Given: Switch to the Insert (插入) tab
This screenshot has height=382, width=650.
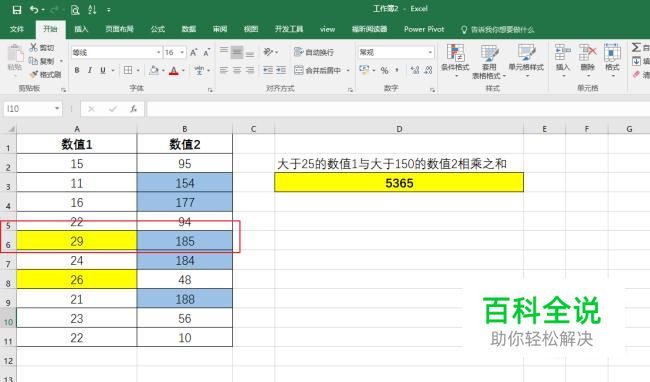Looking at the screenshot, I should point(81,29).
